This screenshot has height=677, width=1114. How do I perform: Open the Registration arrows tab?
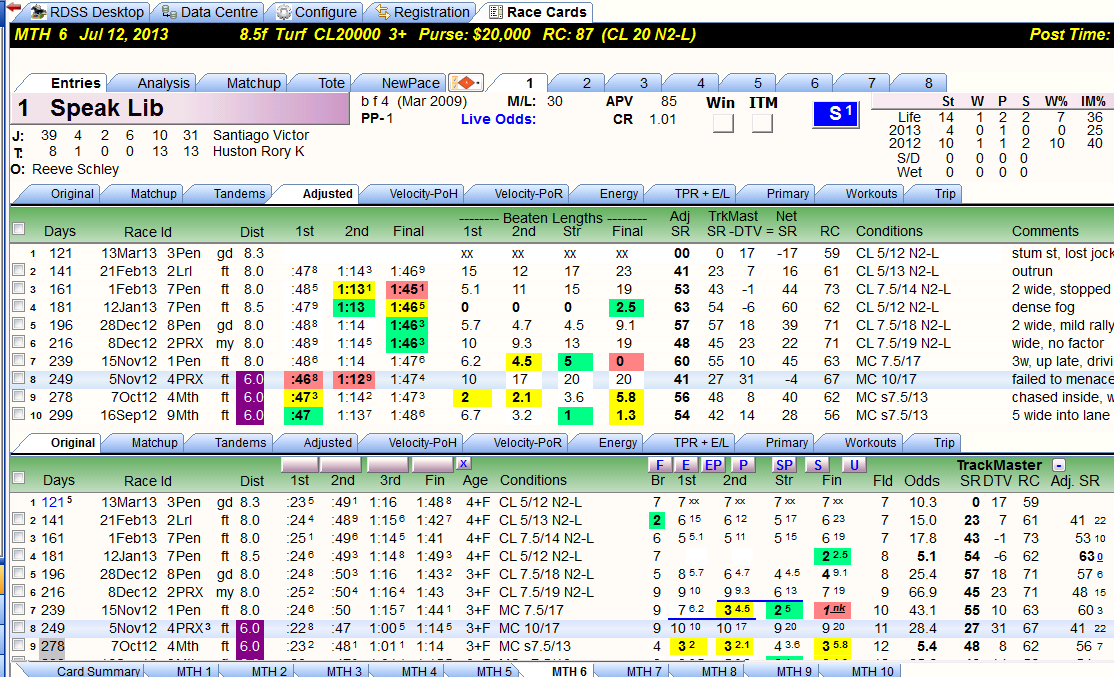(423, 12)
